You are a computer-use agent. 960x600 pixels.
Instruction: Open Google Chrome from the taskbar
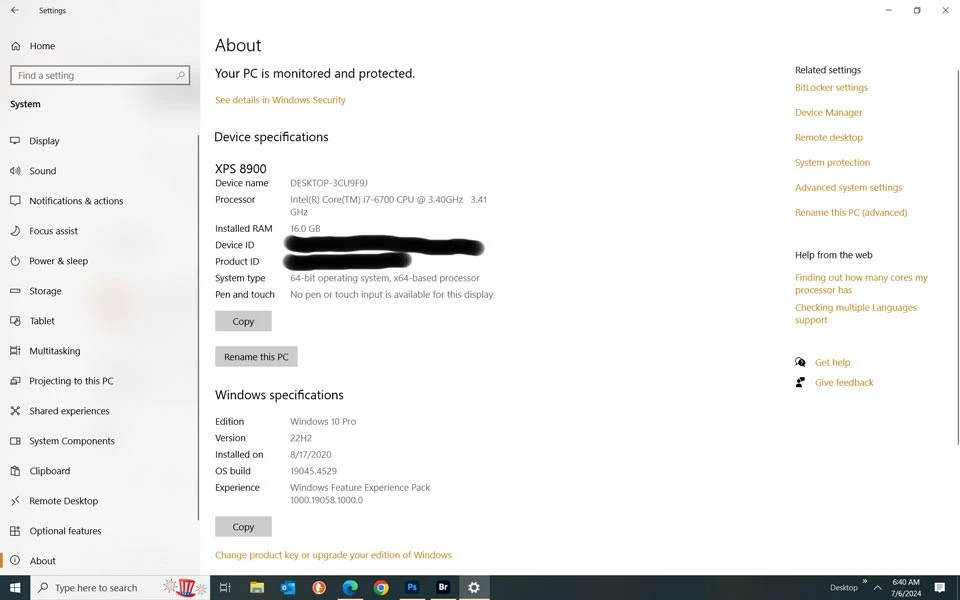(x=381, y=588)
